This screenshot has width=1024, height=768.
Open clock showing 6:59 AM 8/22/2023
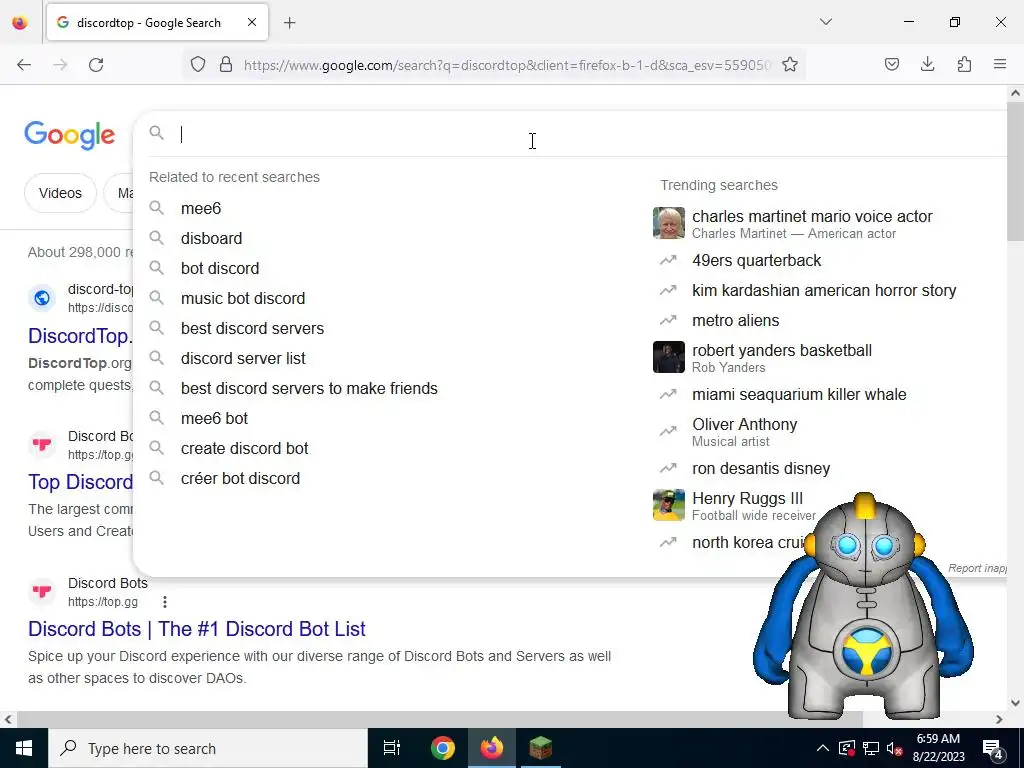point(938,748)
